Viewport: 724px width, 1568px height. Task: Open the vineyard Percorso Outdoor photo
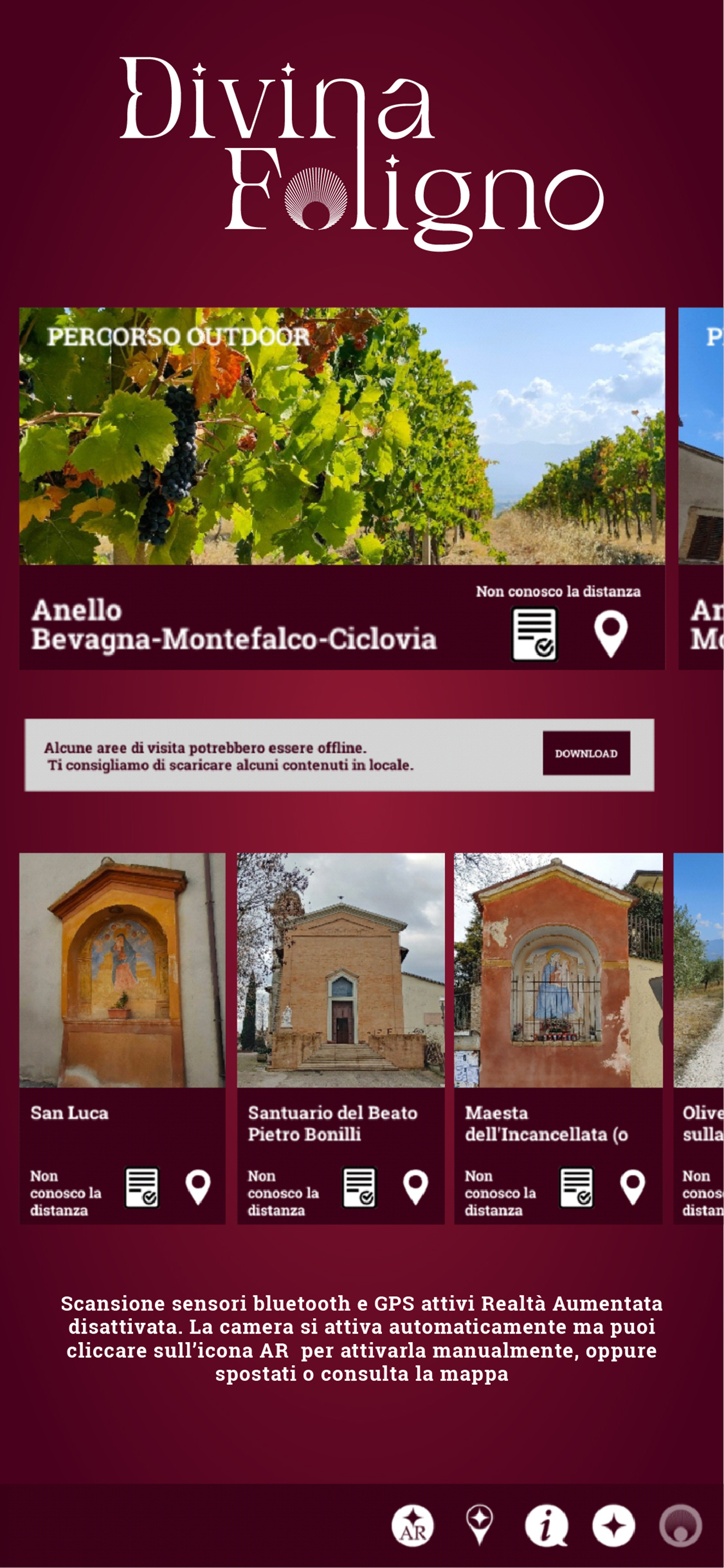[x=342, y=436]
